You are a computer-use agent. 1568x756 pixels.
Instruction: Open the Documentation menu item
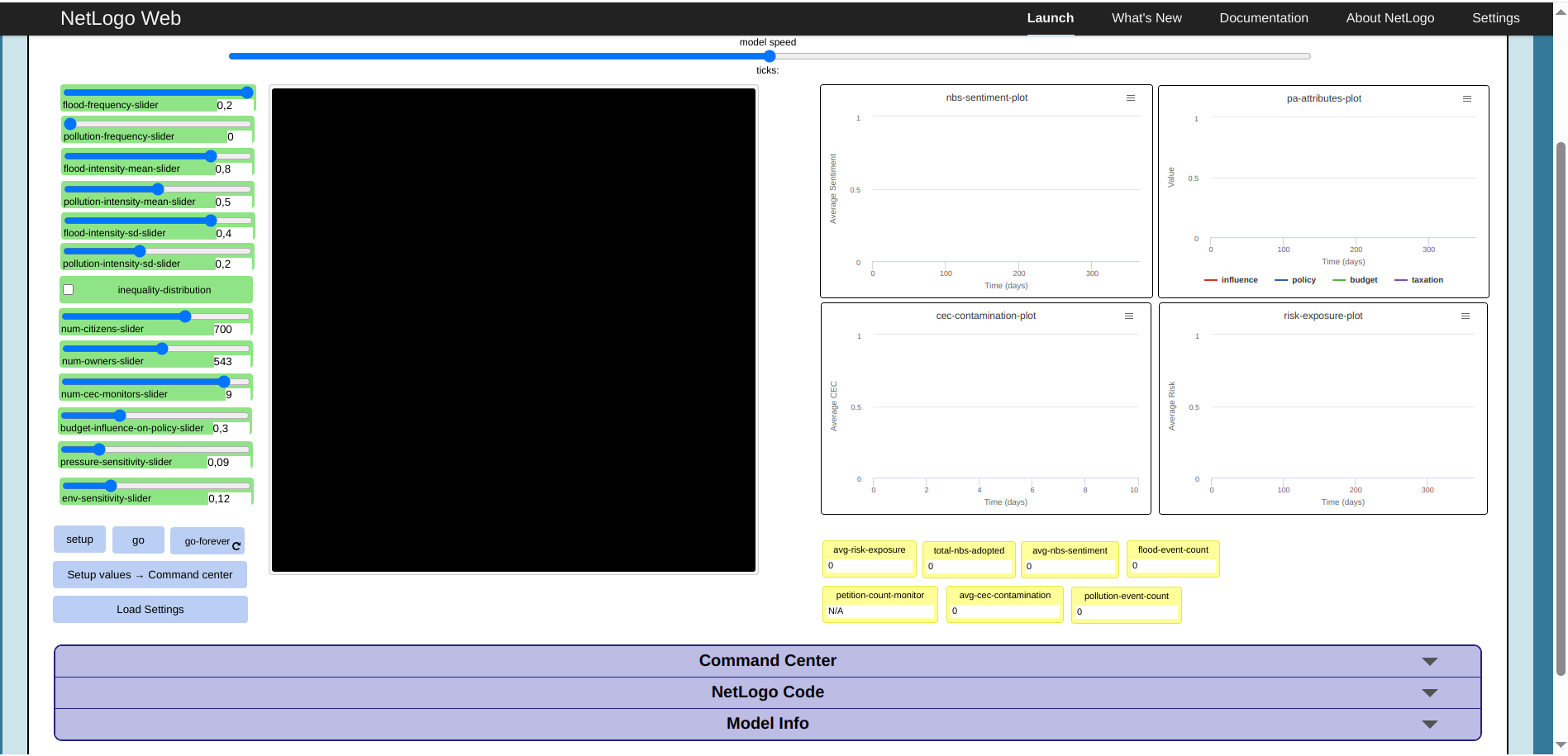point(1264,17)
